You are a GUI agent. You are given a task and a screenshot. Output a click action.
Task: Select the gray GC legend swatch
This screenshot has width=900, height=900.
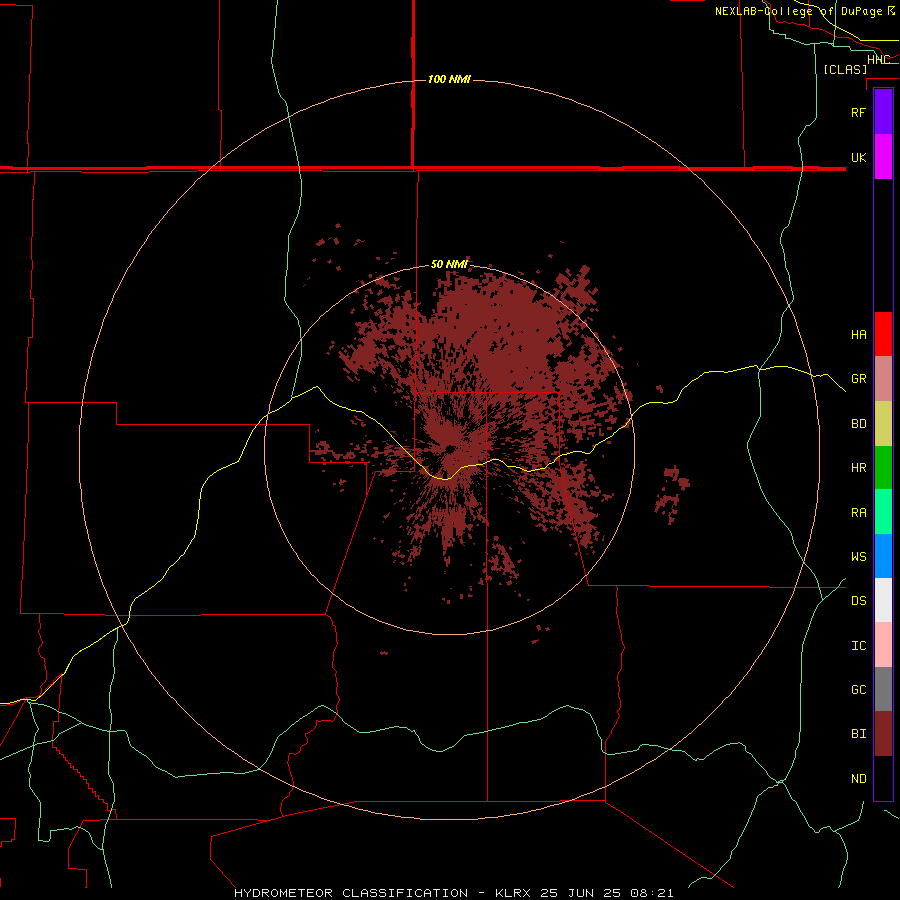(x=883, y=689)
